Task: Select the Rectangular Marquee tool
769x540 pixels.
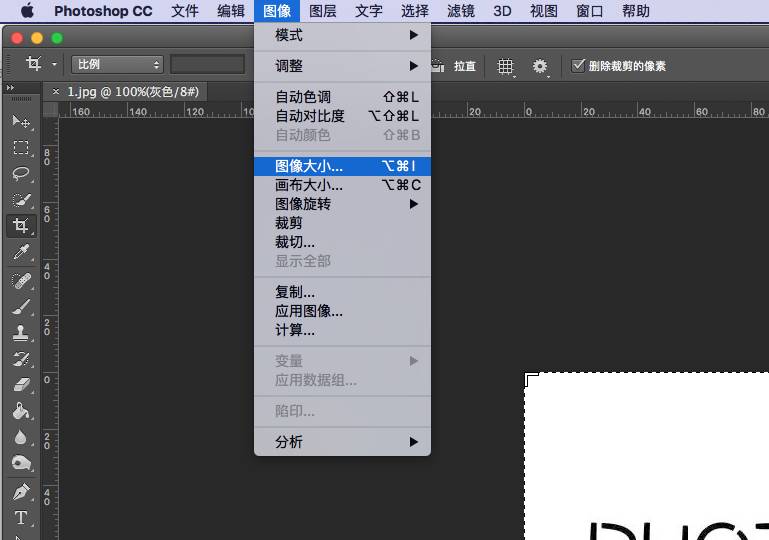Action: (x=21, y=148)
